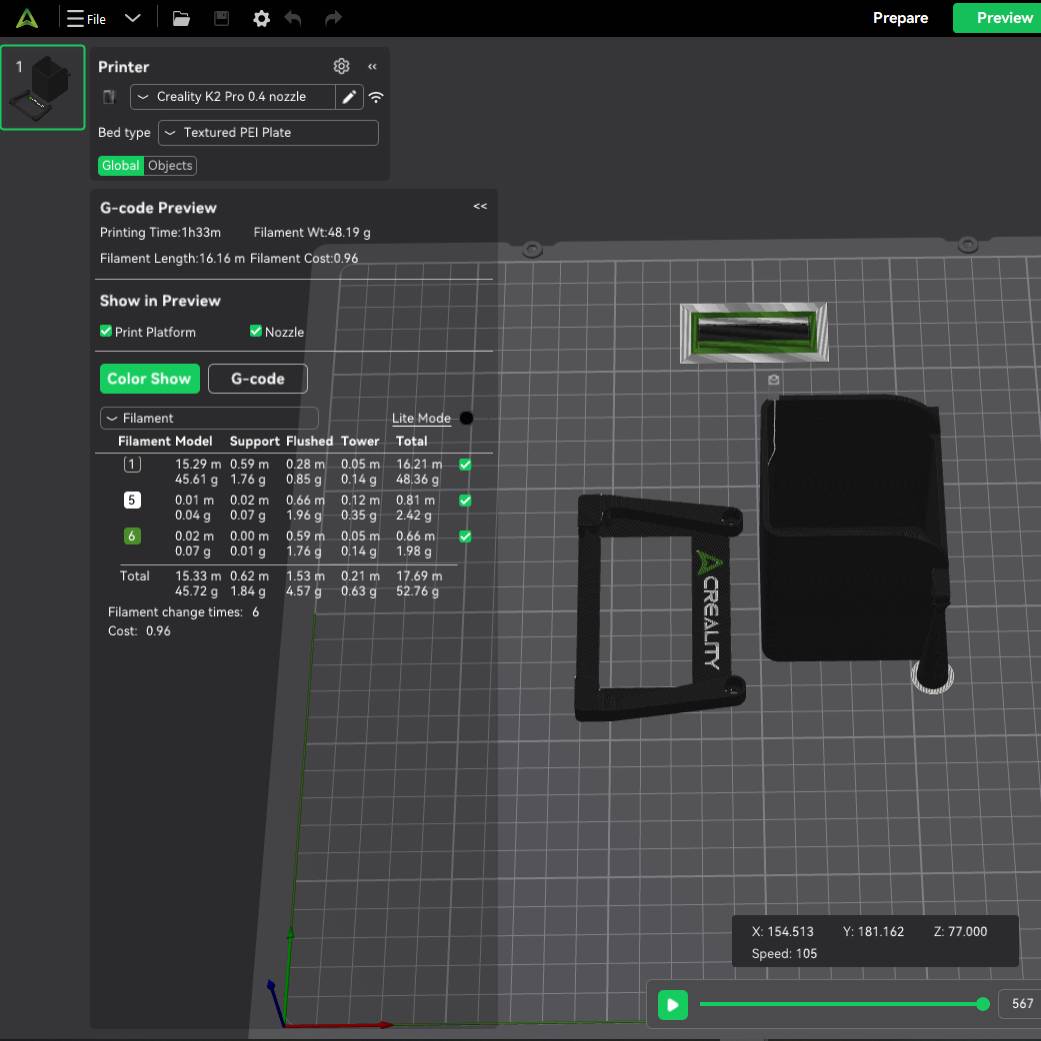Screen dimensions: 1041x1041
Task: Click the WiFi icon next to the printer
Action: pos(375,97)
